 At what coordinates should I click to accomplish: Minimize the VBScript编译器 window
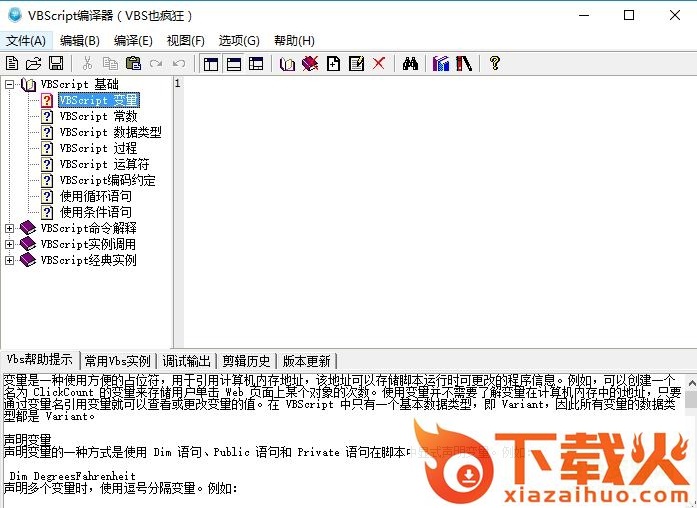(585, 16)
